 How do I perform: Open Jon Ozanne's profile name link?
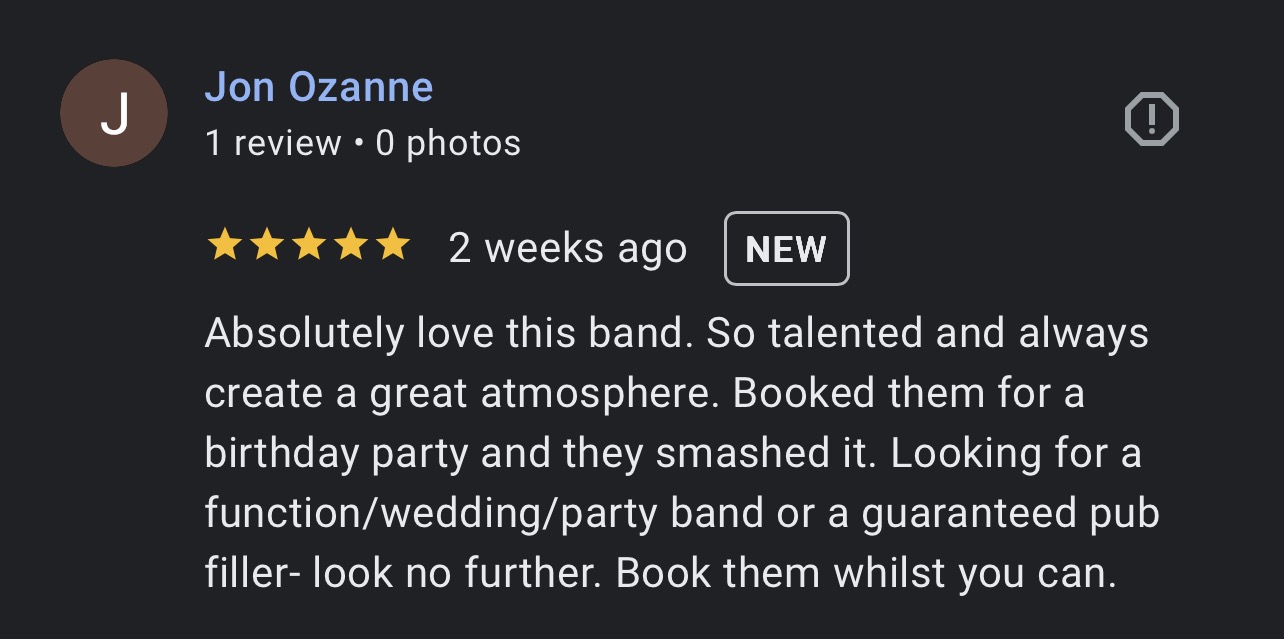(318, 88)
